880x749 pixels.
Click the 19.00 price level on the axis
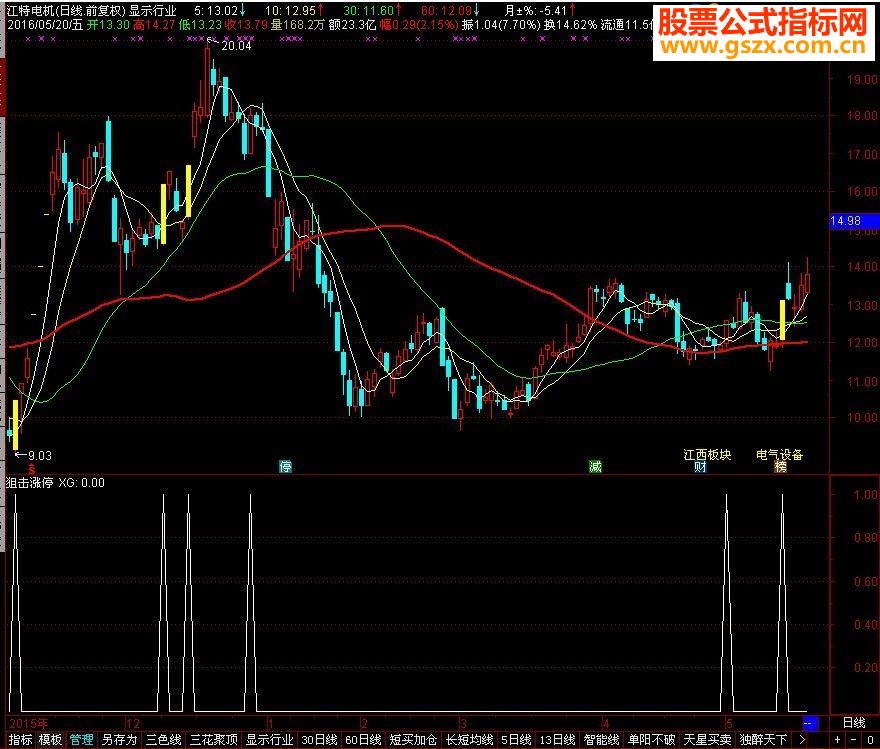click(863, 79)
